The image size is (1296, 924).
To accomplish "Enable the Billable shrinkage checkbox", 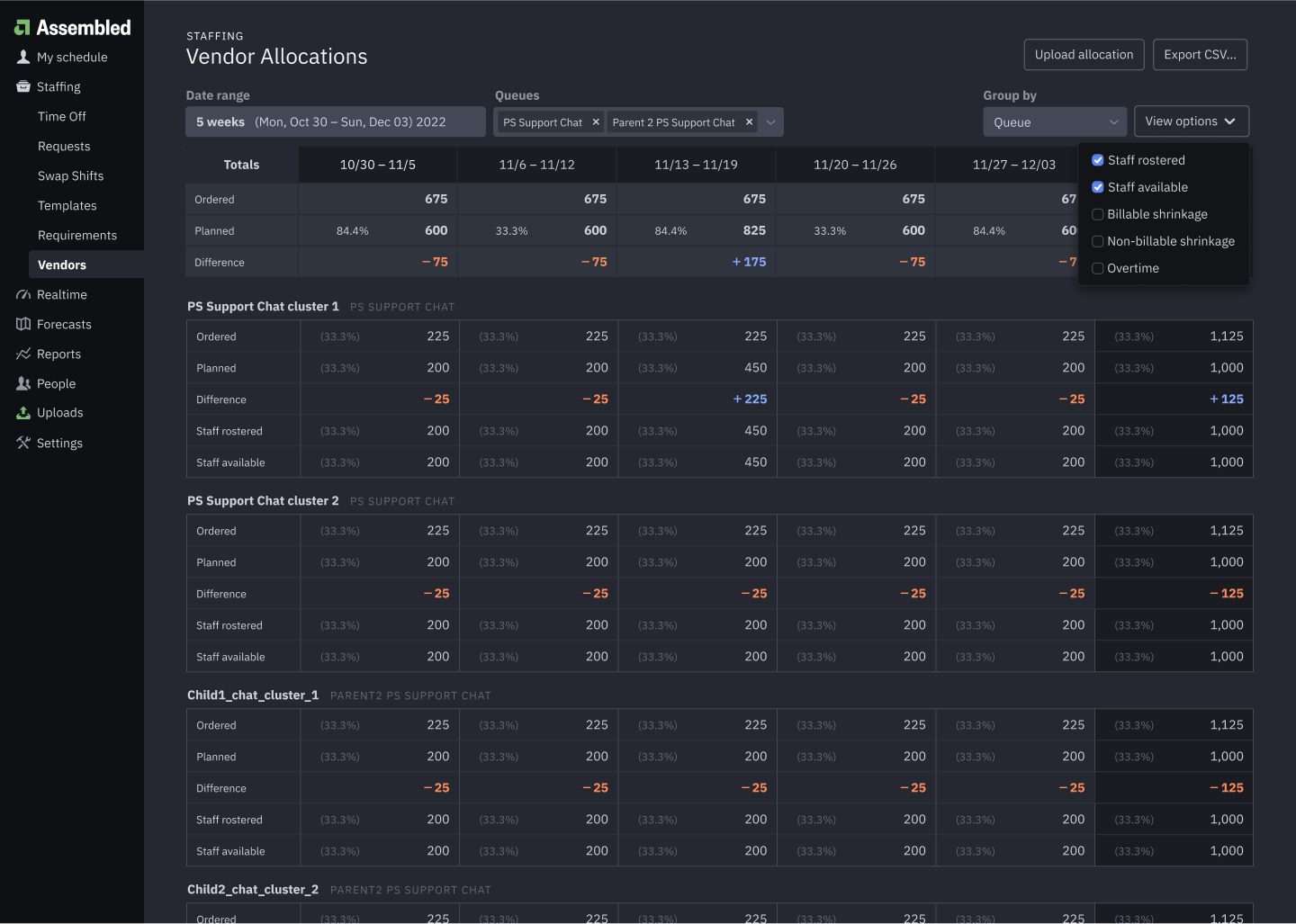I will pos(1098,214).
